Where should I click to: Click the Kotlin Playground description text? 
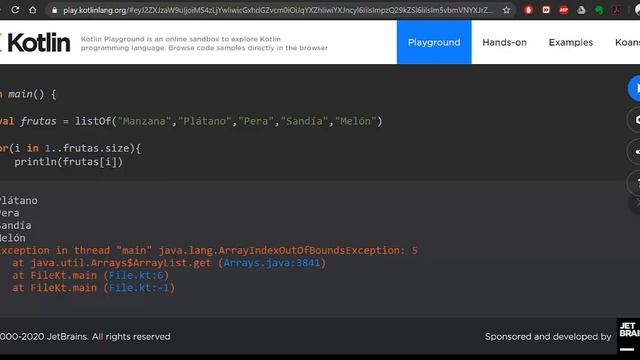tap(204, 43)
